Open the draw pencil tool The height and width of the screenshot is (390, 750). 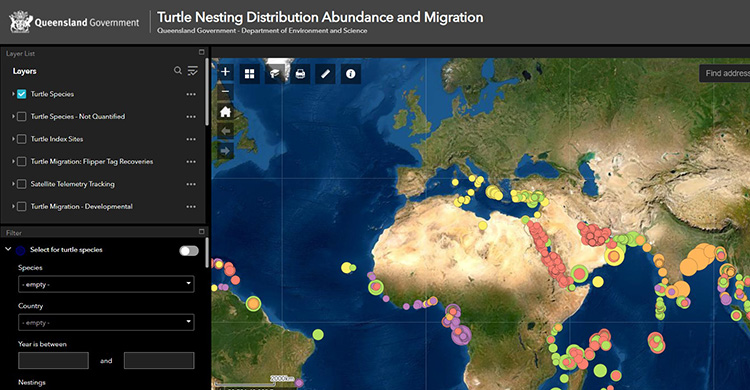tap(325, 74)
